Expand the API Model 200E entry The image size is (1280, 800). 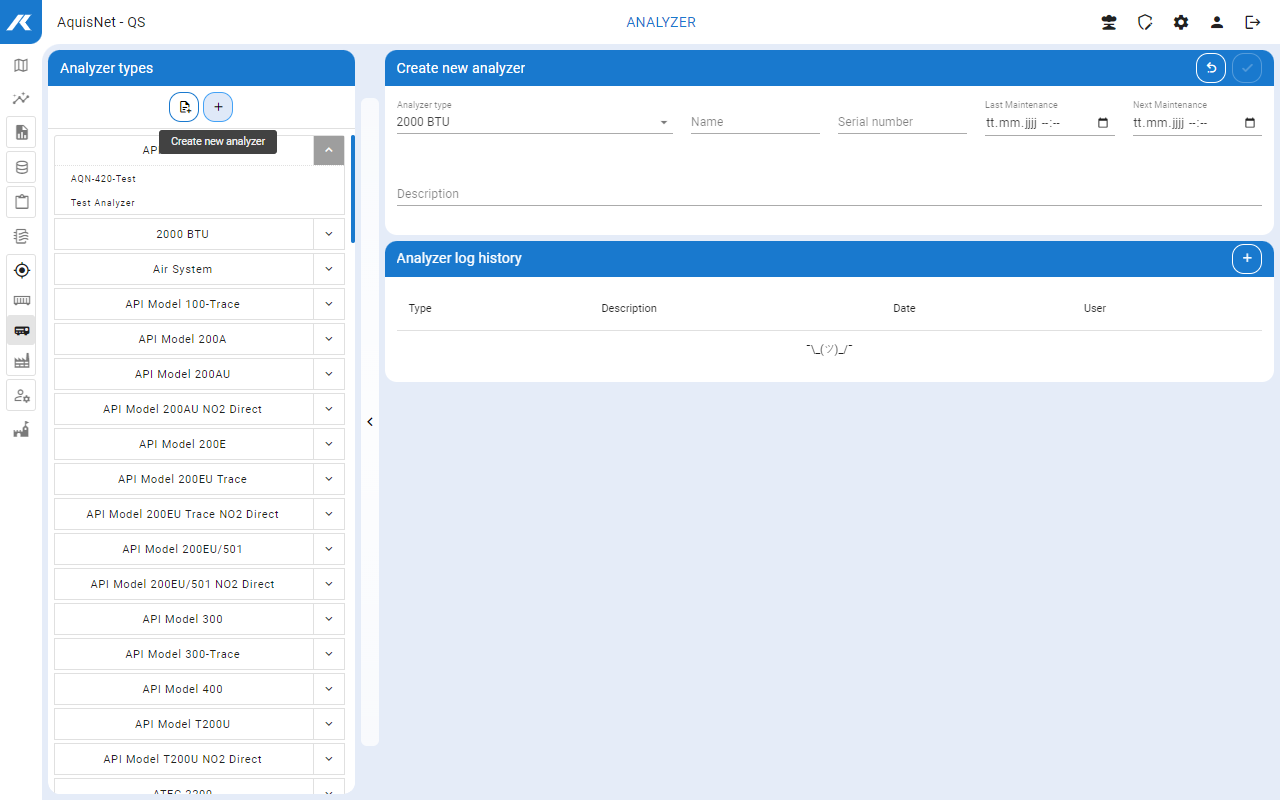(x=329, y=444)
